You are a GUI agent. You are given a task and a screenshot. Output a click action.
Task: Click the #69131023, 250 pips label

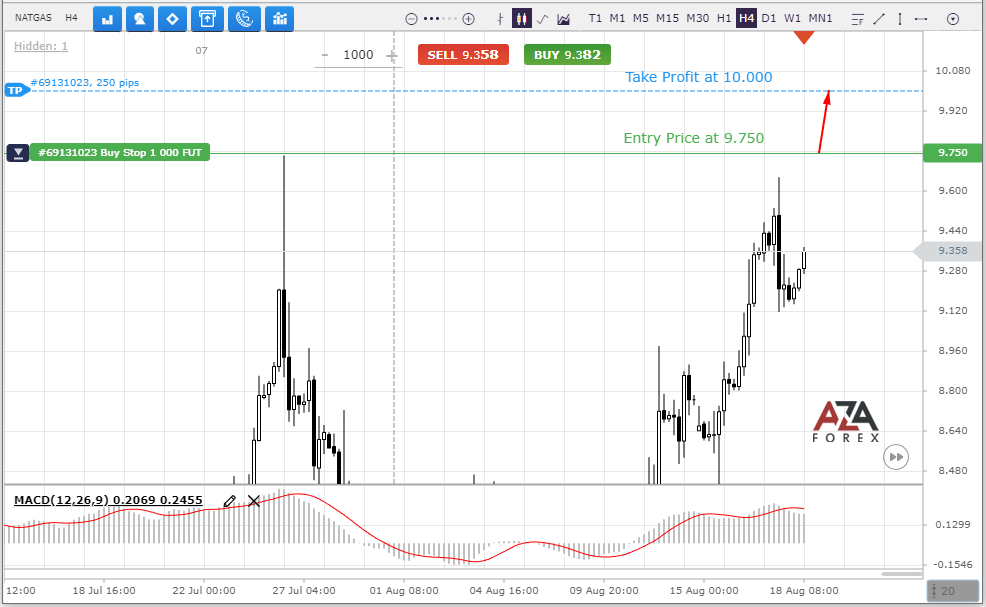85,82
